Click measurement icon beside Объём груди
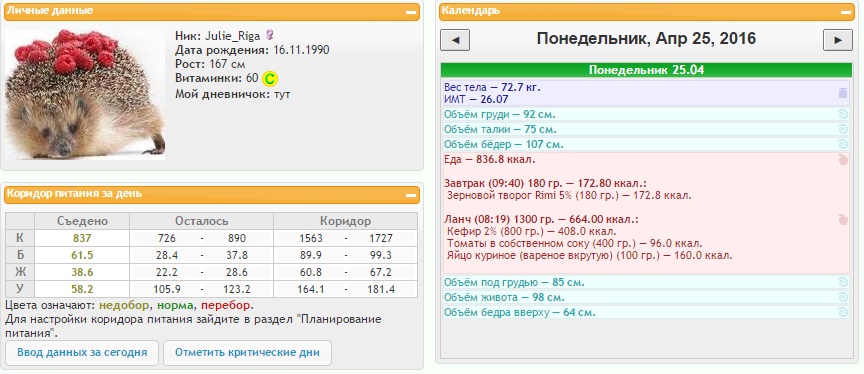The image size is (864, 374). point(843,115)
